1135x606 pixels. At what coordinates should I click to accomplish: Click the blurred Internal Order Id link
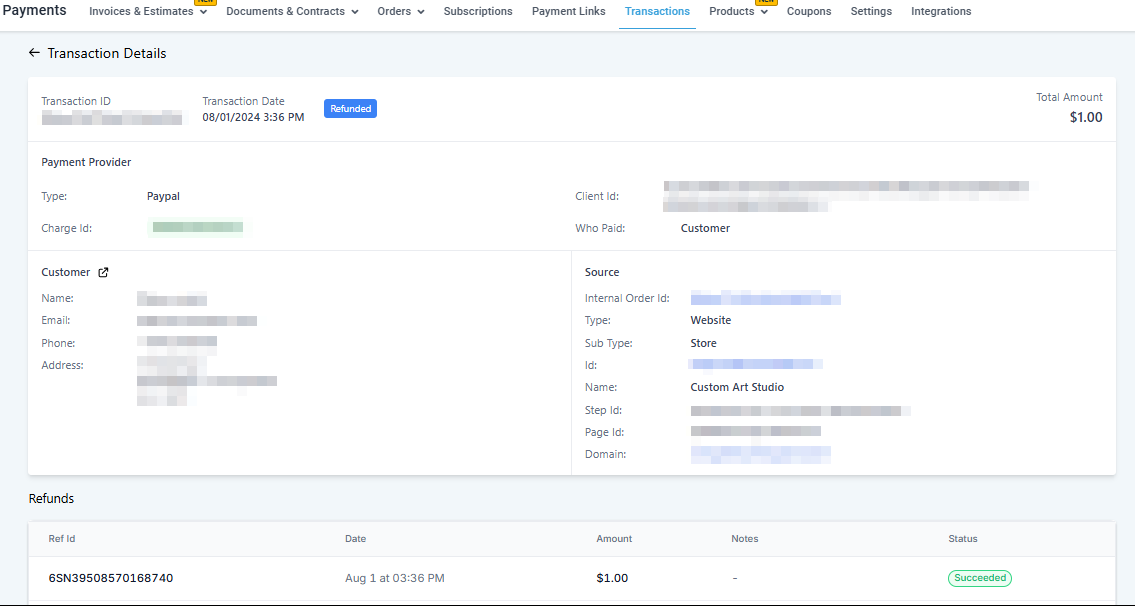click(765, 298)
